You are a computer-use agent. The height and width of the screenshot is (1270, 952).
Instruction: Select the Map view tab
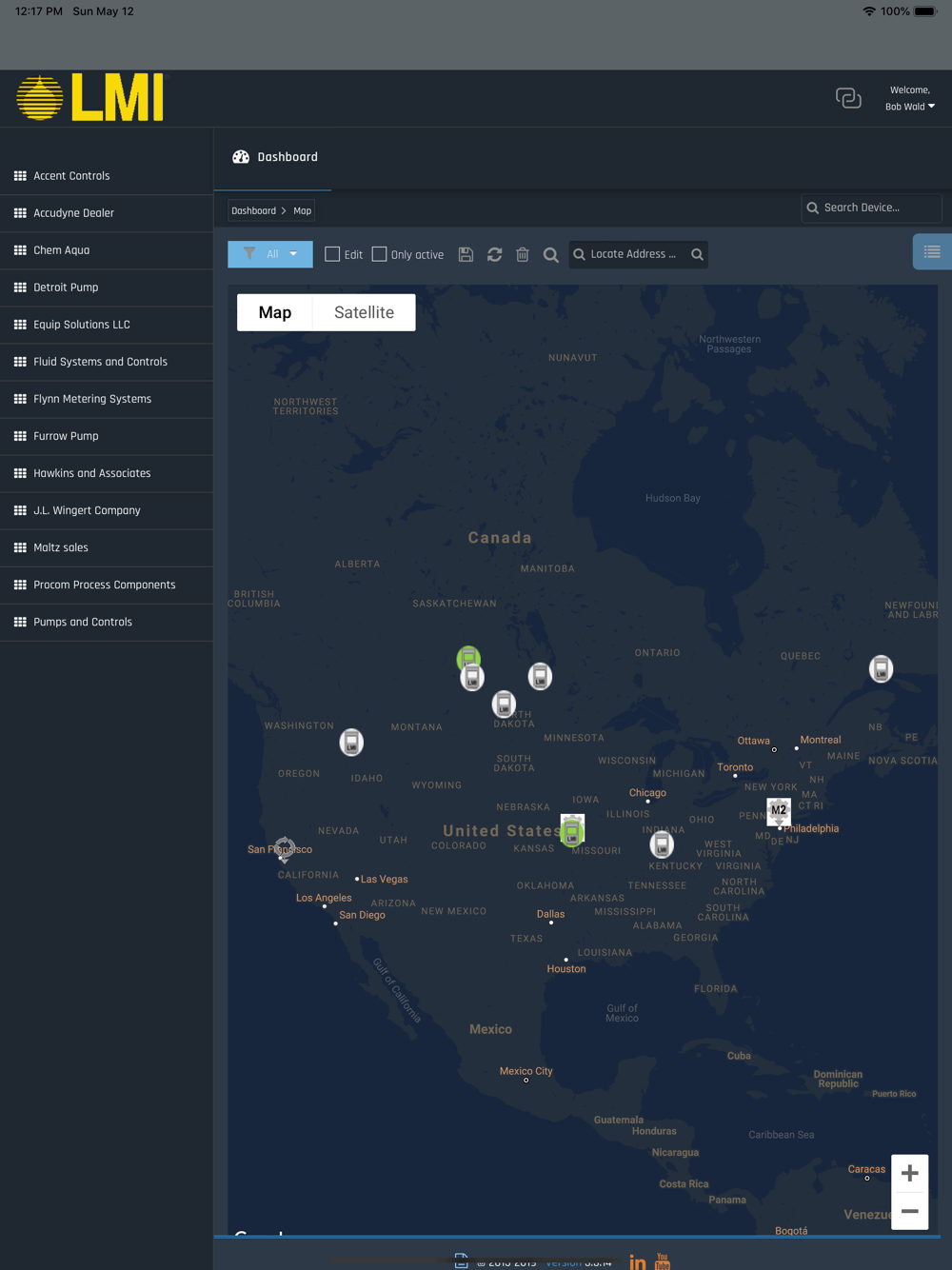(x=275, y=312)
